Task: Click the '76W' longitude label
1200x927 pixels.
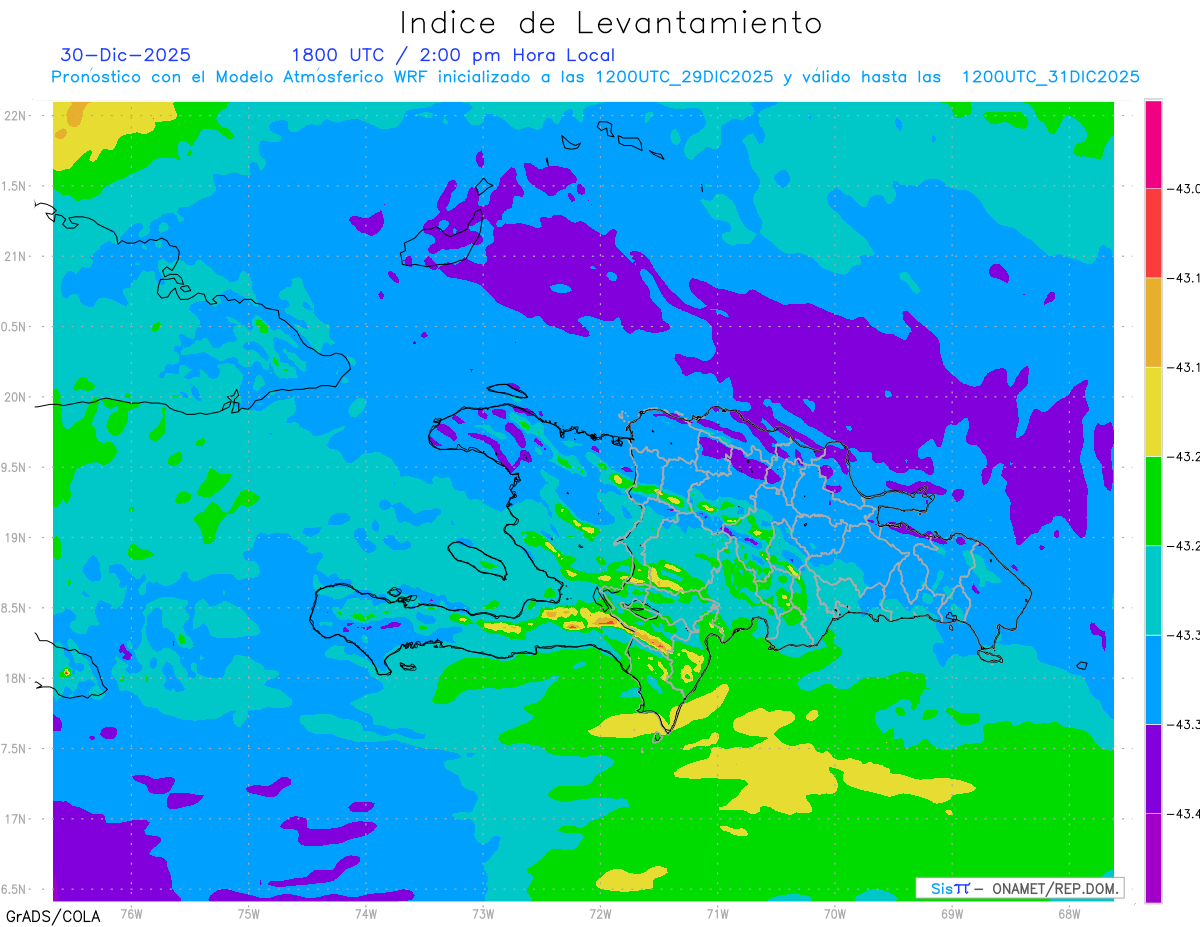Action: [131, 913]
